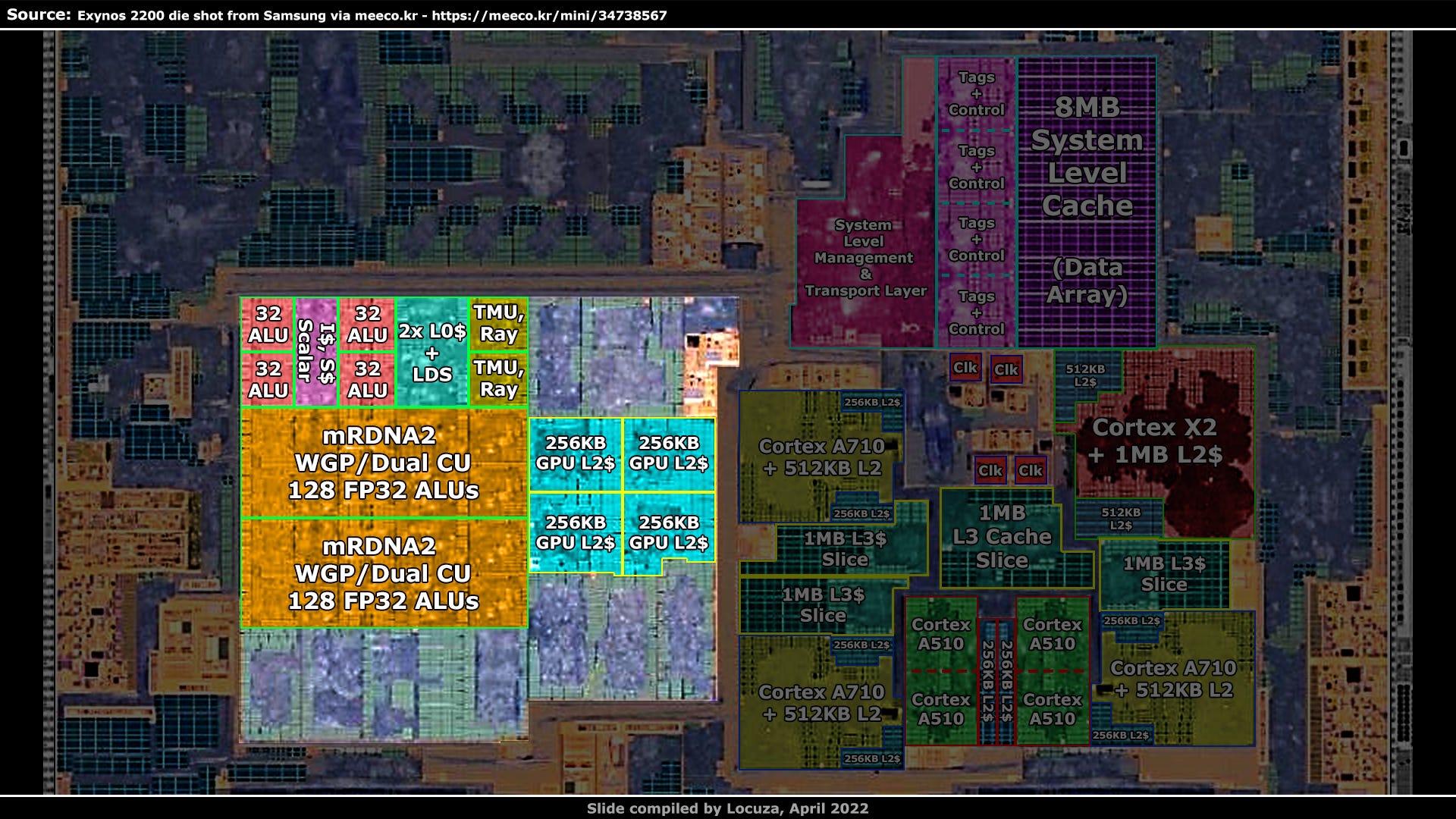
Task: Click the Slide compiled by Locuza footer text
Action: (727, 808)
